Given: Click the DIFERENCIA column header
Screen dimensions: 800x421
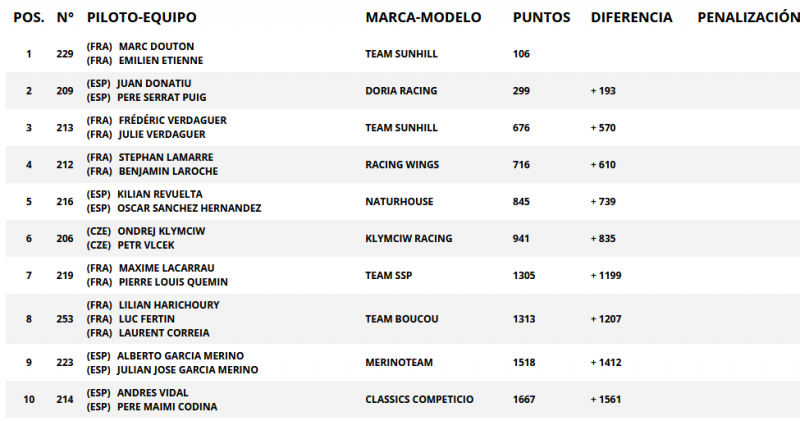Looking at the screenshot, I should coord(632,17).
